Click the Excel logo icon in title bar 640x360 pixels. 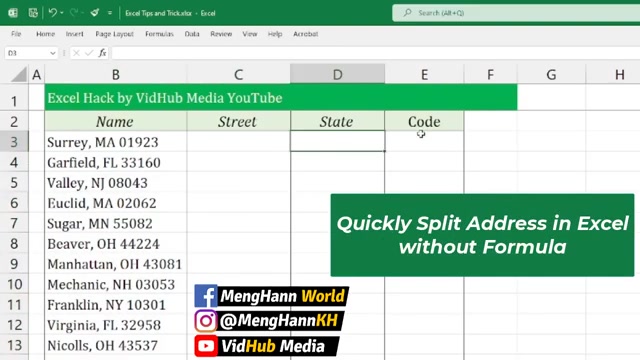coord(13,13)
